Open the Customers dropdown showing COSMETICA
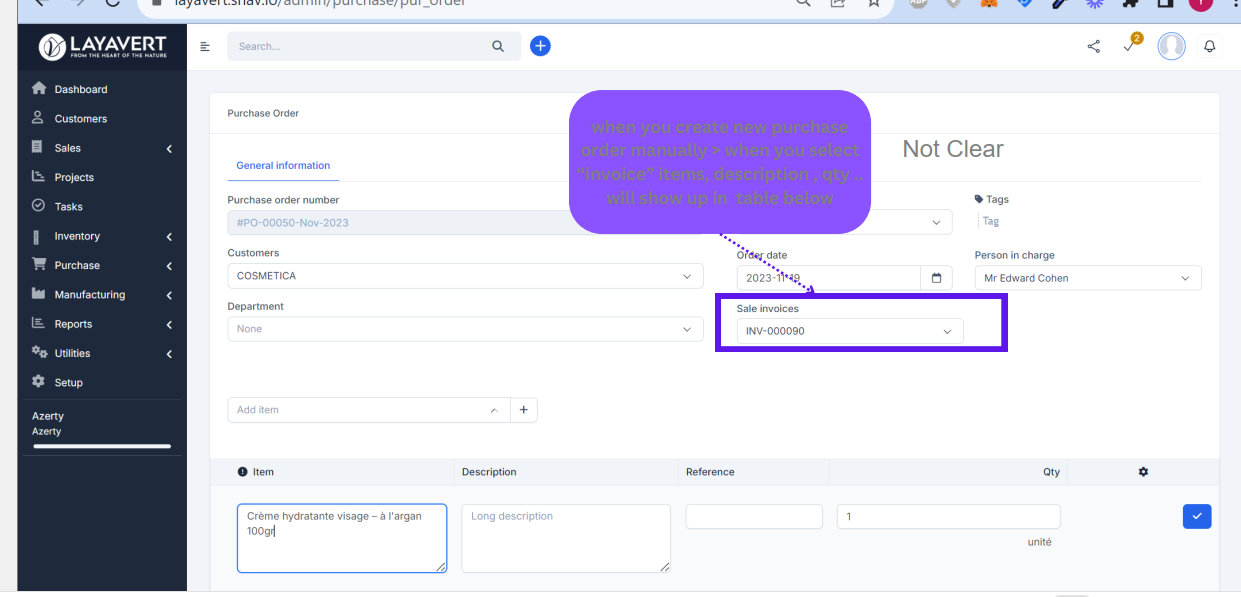 pyautogui.click(x=465, y=276)
